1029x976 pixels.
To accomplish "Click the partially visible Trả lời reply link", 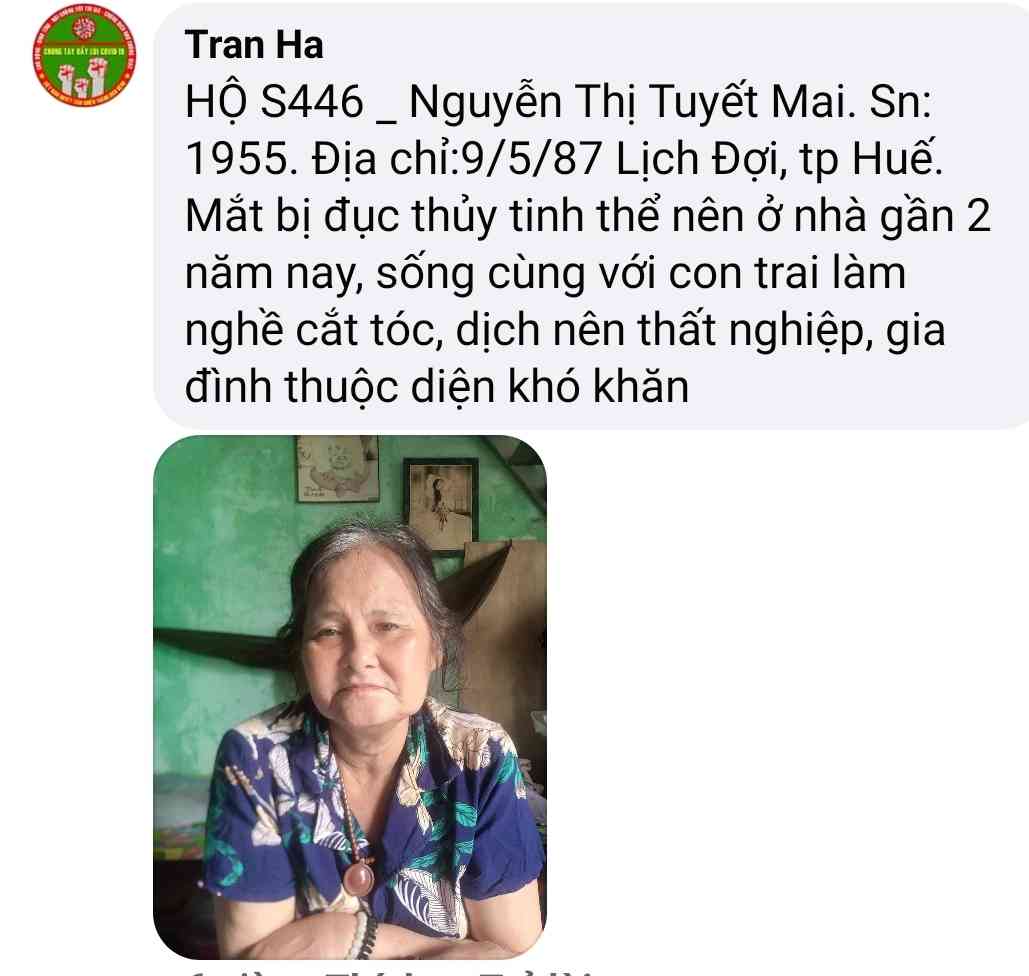I will tap(535, 972).
